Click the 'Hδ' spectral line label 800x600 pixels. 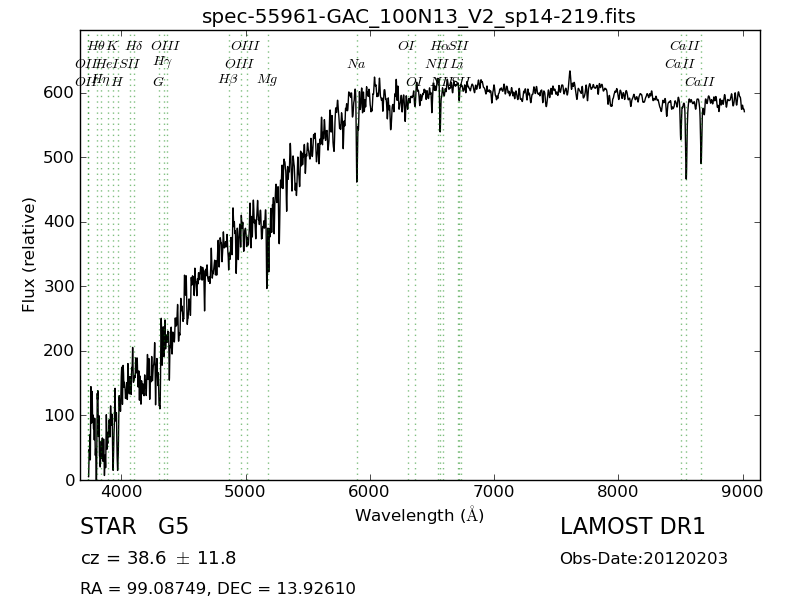point(134,46)
